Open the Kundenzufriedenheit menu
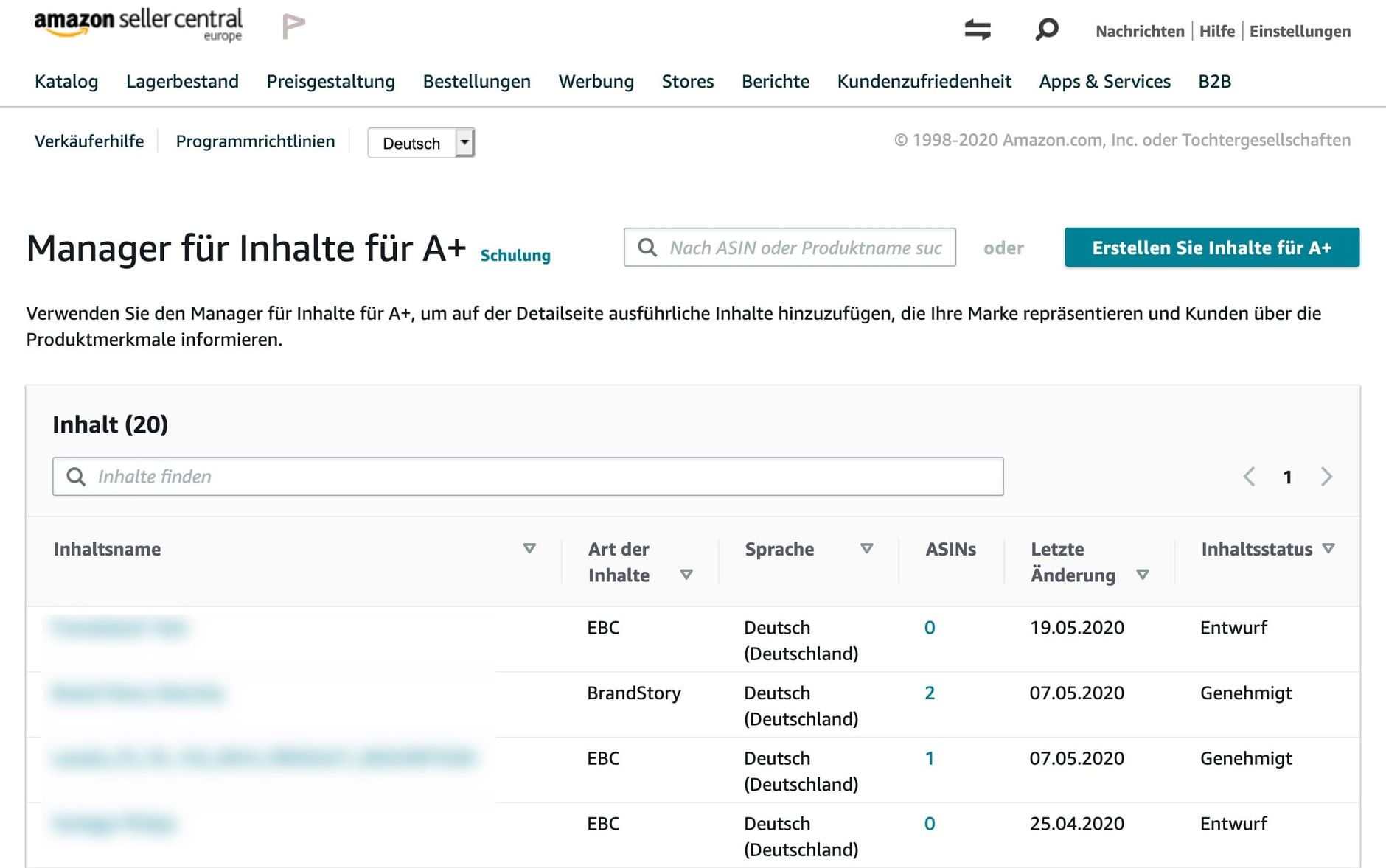The image size is (1386, 868). [924, 81]
